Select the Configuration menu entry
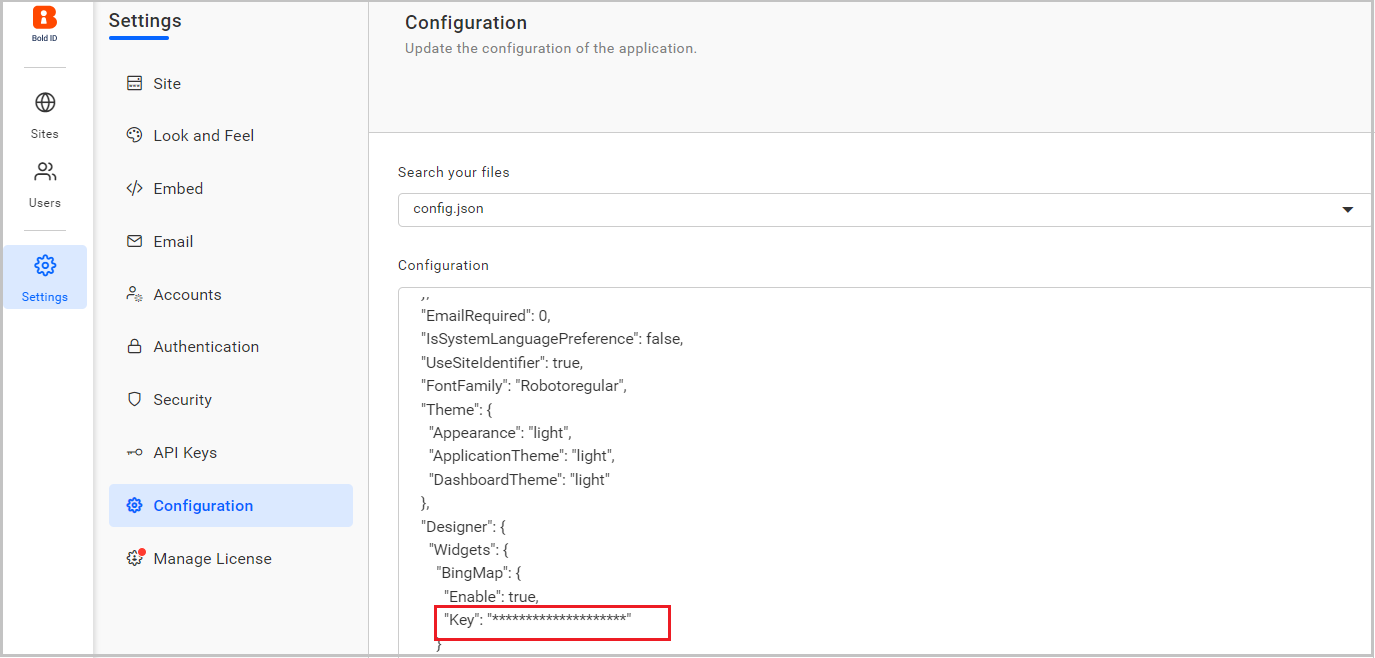Viewport: 1375px width, 658px height. (x=203, y=505)
